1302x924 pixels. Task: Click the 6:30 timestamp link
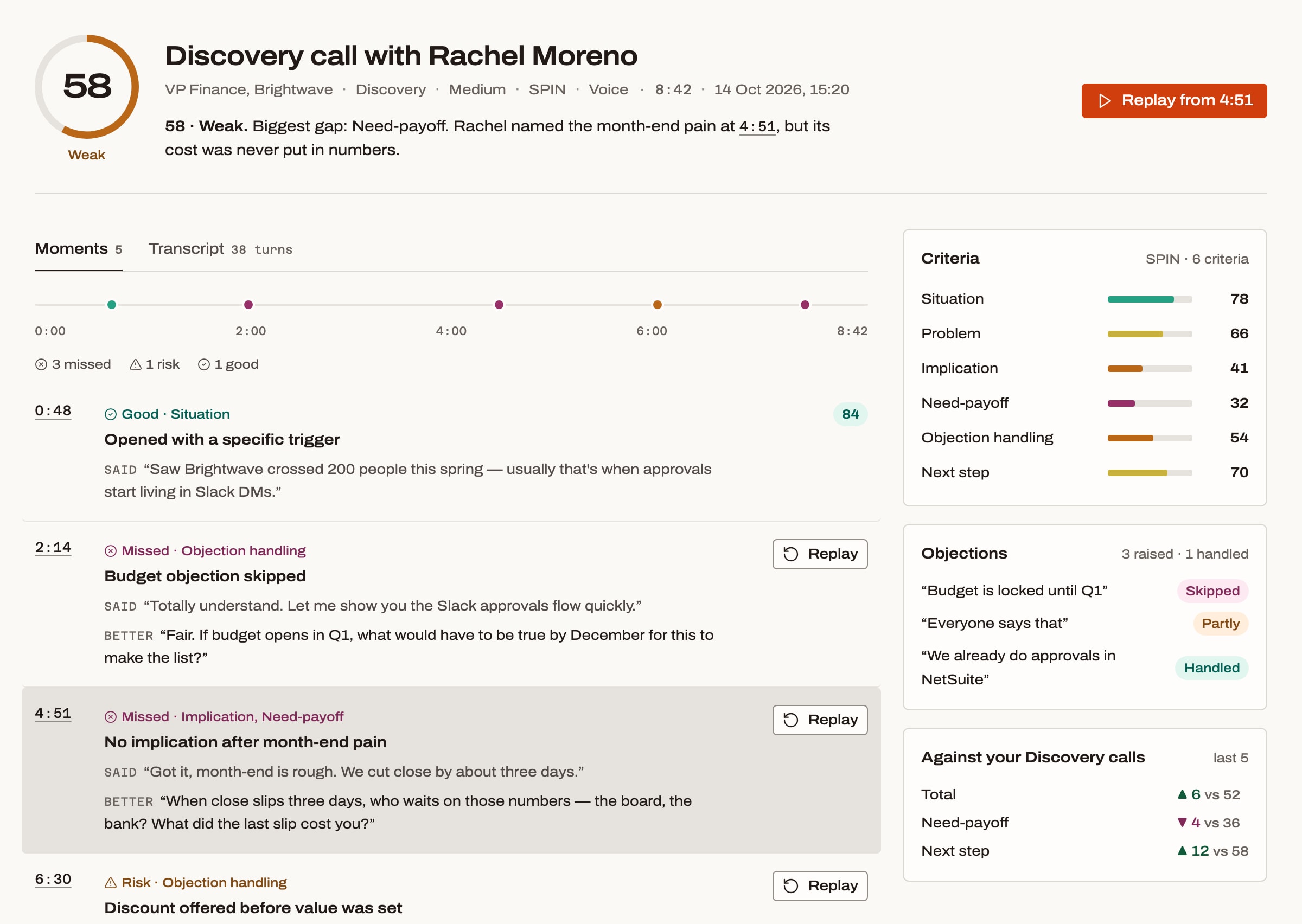[53, 879]
